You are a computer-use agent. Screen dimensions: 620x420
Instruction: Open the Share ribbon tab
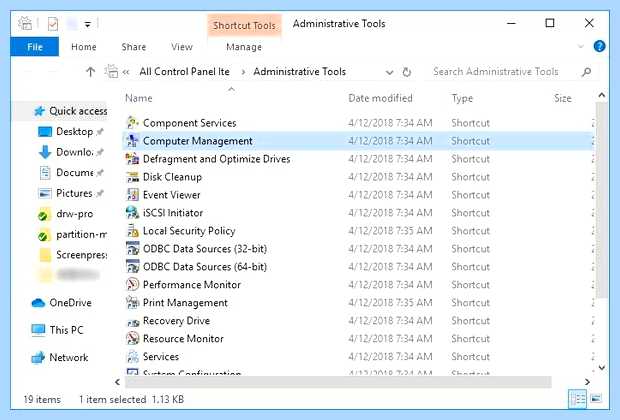(x=134, y=47)
